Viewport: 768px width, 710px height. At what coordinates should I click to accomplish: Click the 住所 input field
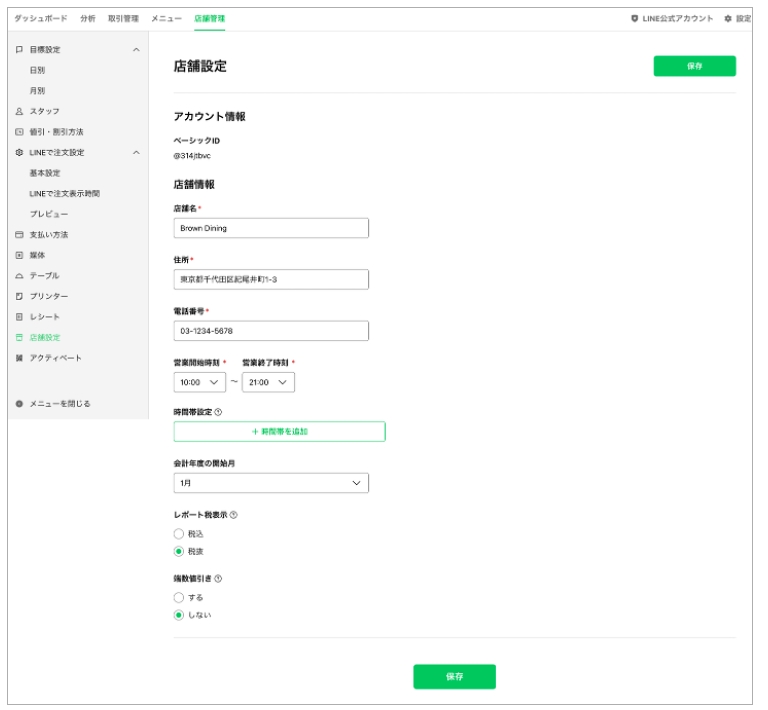271,280
